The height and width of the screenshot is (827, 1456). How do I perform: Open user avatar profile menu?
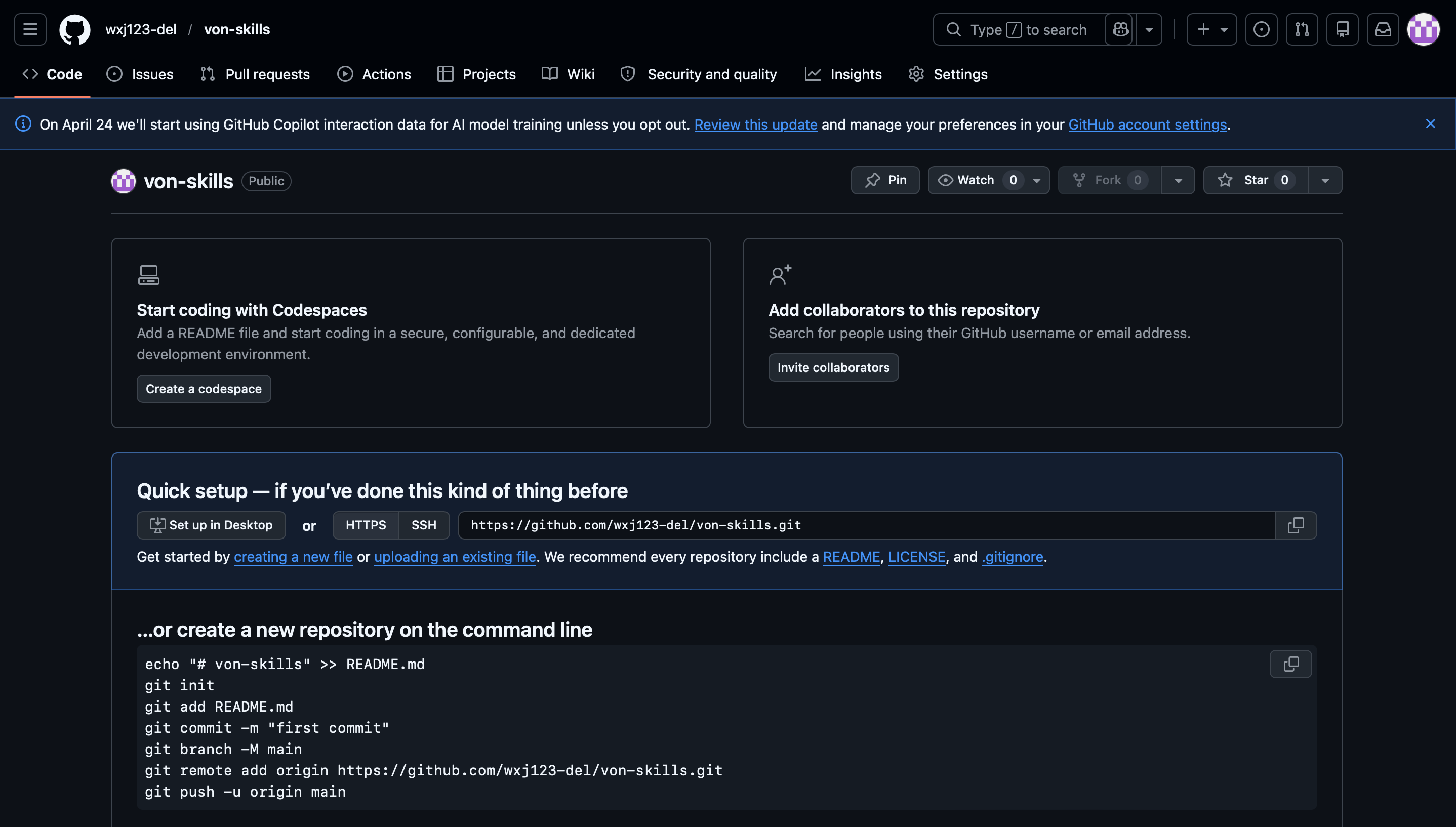coord(1423,29)
